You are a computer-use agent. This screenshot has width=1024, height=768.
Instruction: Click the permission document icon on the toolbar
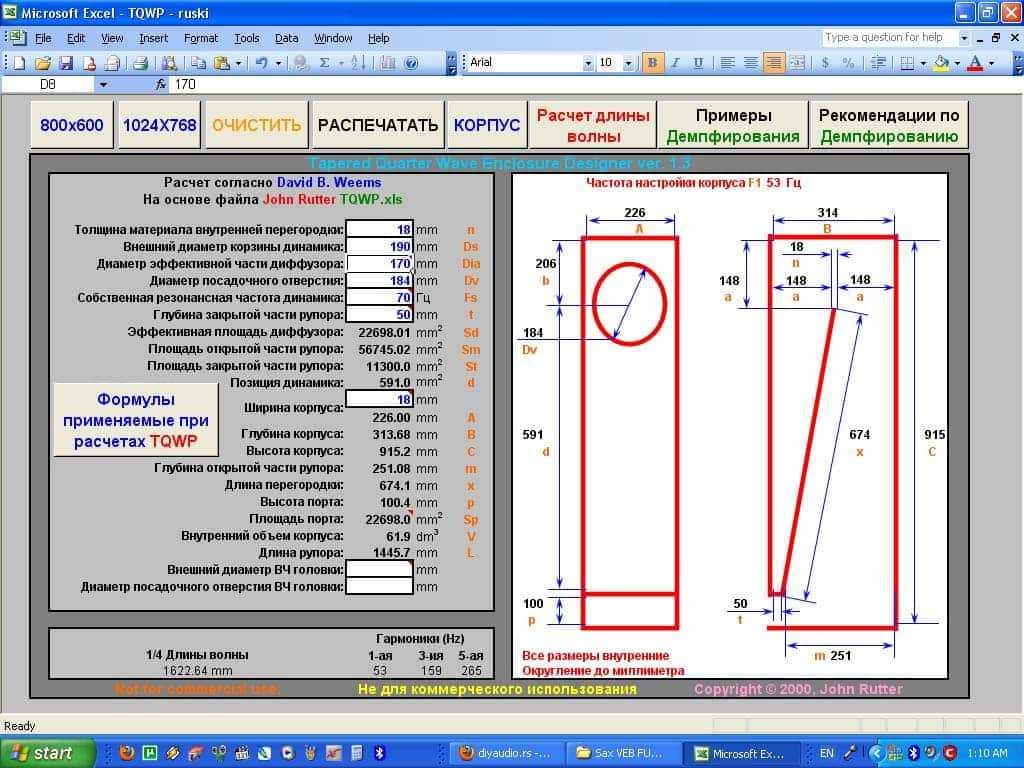[x=89, y=63]
